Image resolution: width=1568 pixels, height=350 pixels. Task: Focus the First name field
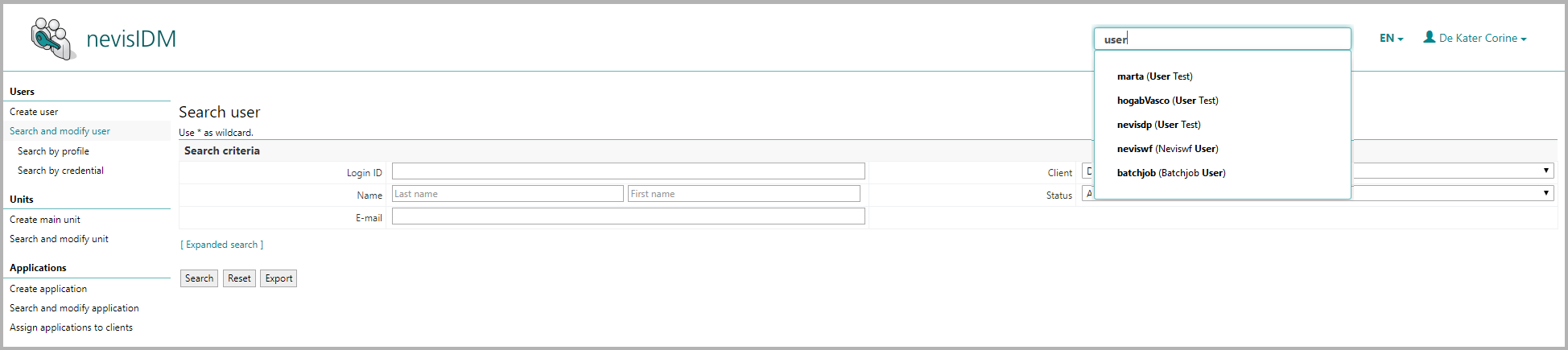point(743,194)
